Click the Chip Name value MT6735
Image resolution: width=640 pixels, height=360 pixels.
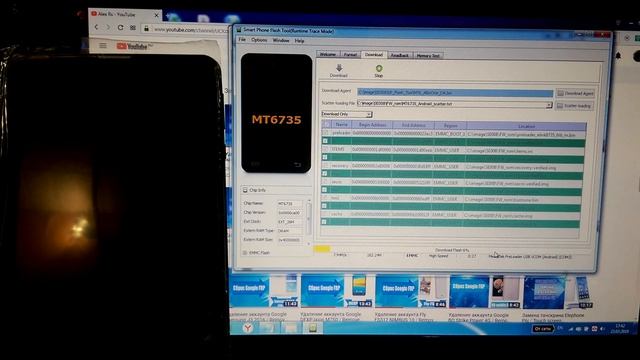(289, 203)
